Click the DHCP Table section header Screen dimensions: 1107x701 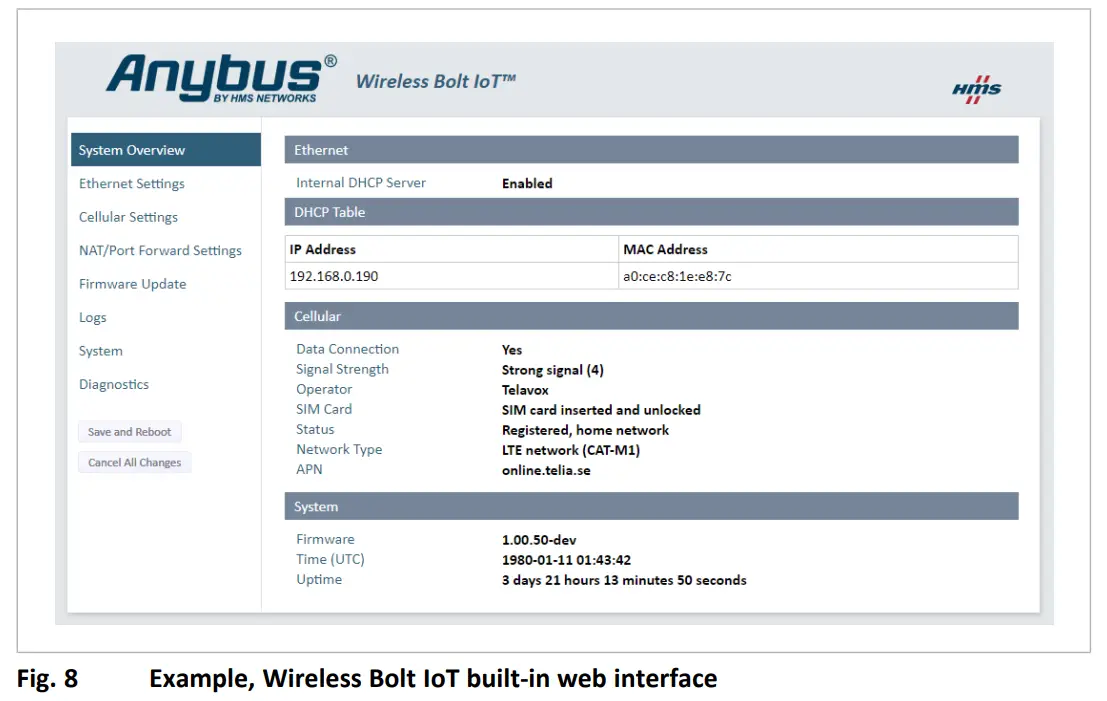(330, 212)
